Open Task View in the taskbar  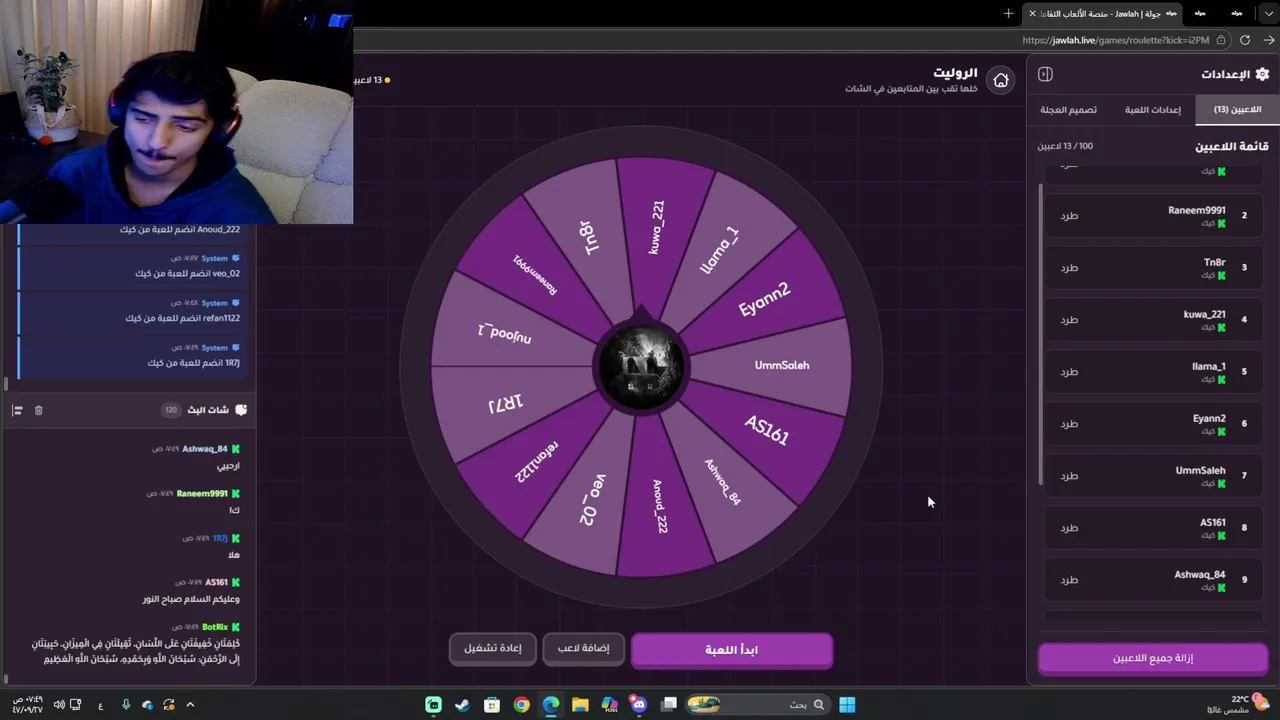click(669, 705)
